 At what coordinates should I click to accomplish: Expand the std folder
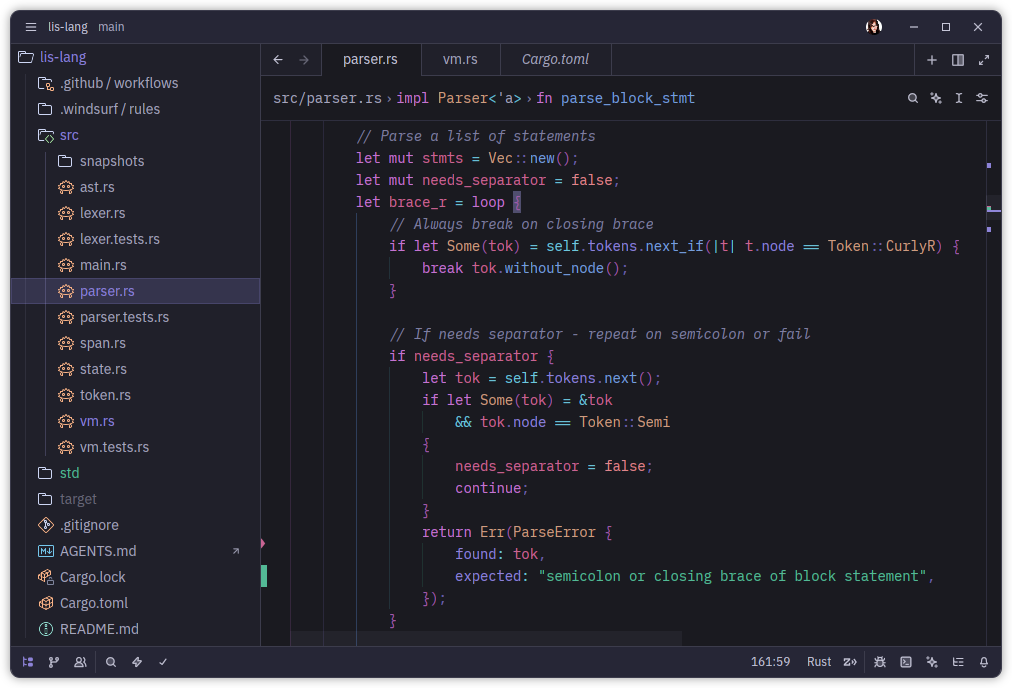coord(136,473)
